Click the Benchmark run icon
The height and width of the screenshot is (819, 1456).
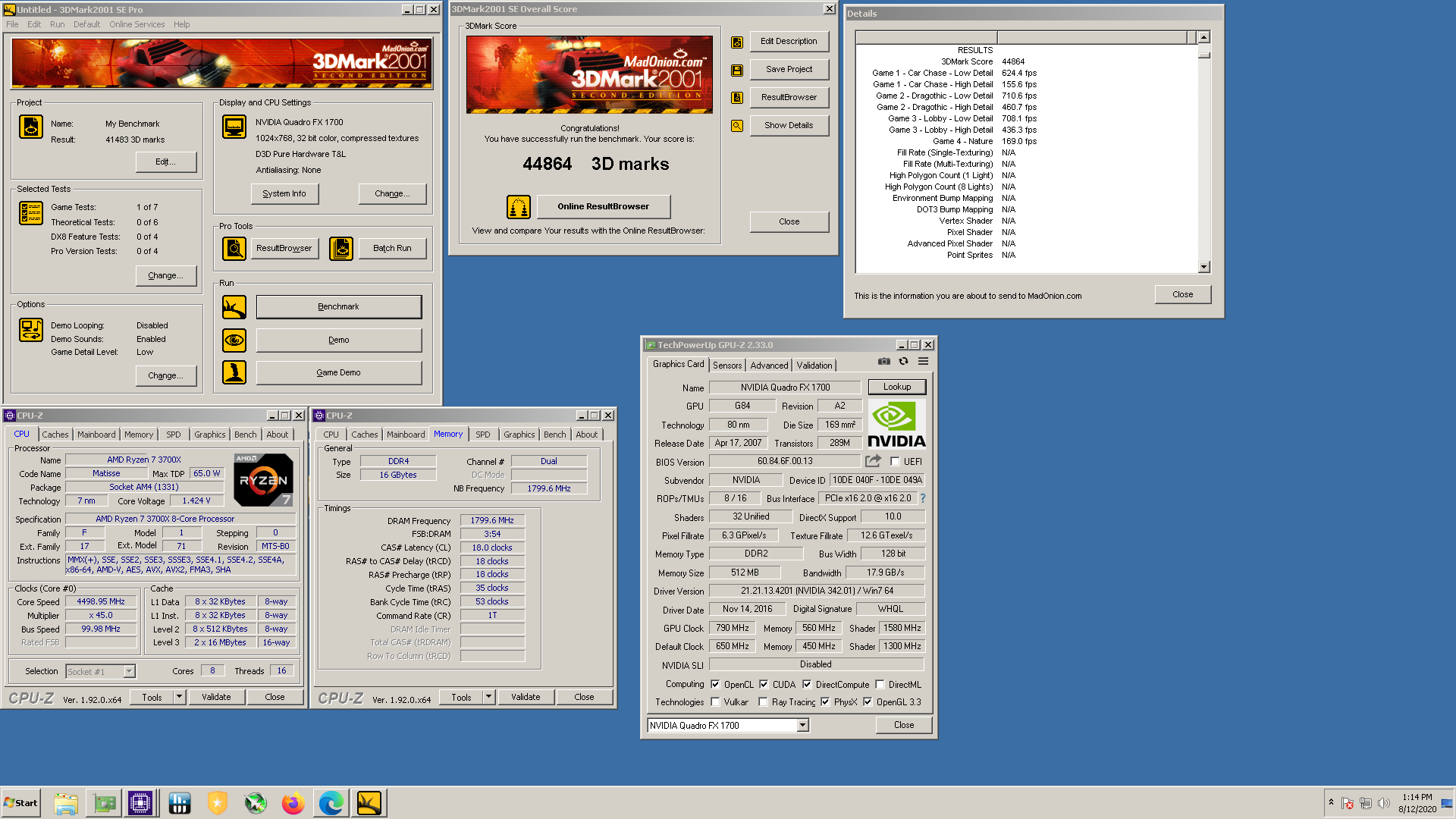pos(234,307)
